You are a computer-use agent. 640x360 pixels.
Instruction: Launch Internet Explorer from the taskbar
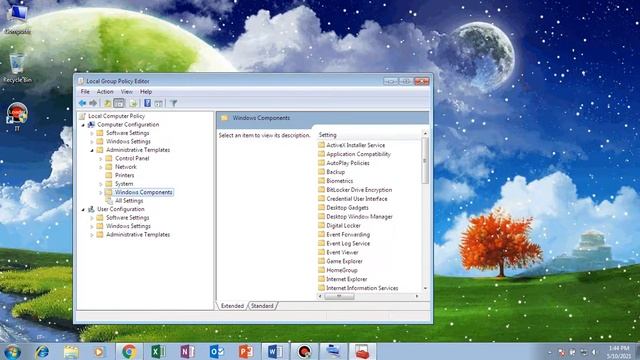[42, 351]
